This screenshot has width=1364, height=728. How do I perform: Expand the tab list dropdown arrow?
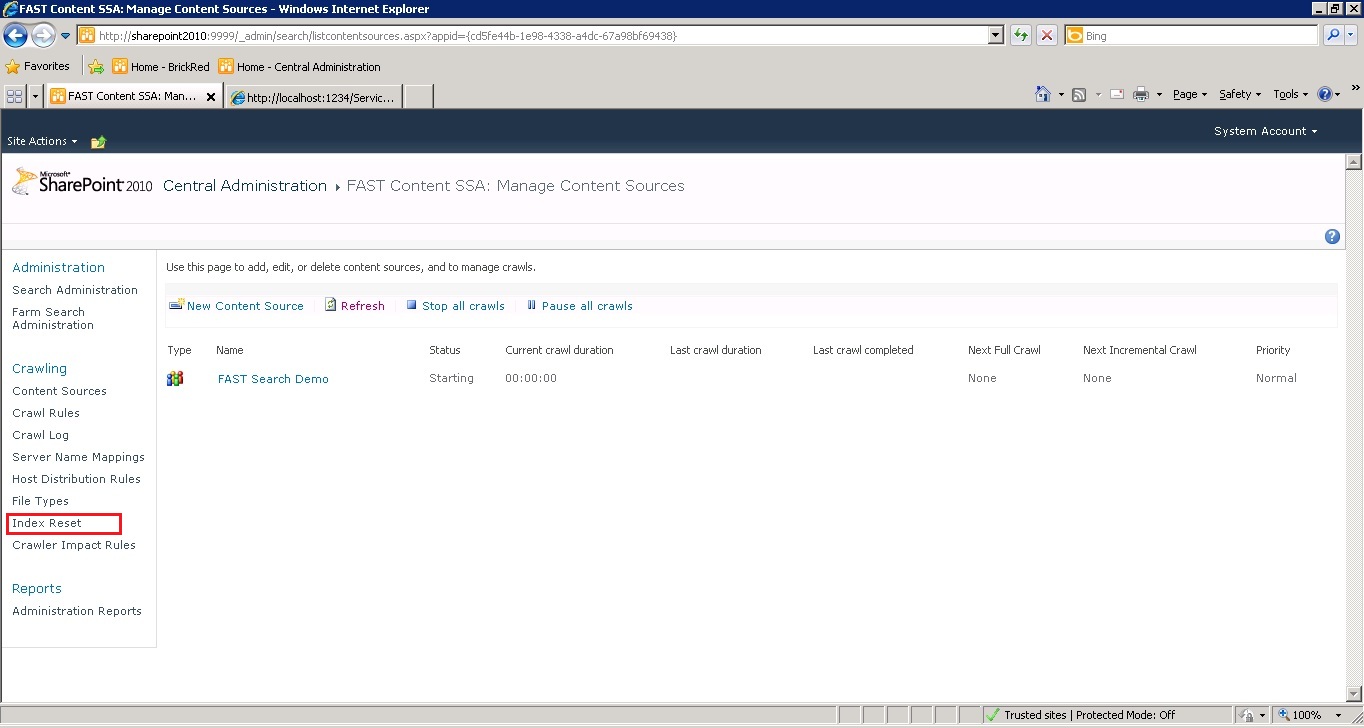point(36,96)
